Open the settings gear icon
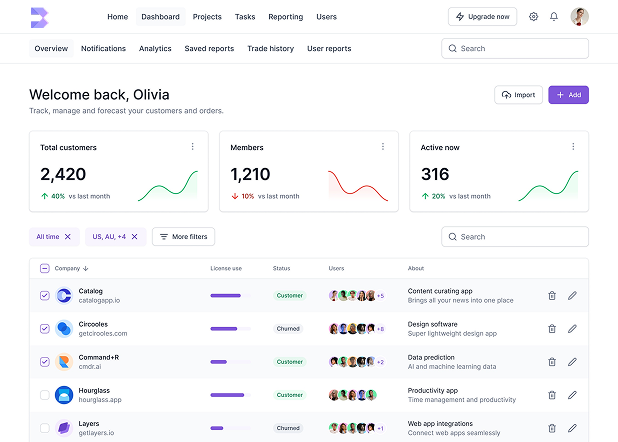 533,17
